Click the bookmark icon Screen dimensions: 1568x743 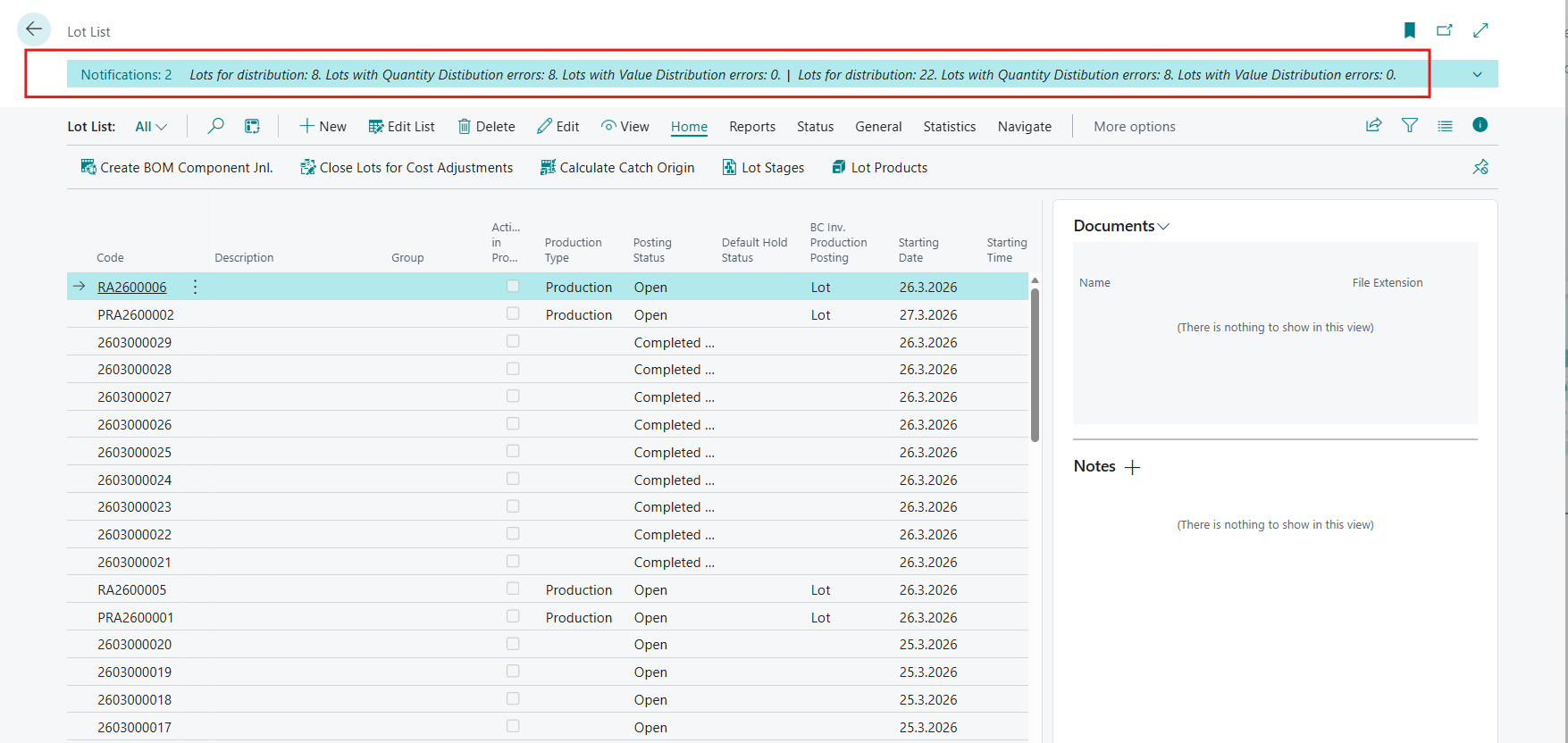click(x=1409, y=30)
